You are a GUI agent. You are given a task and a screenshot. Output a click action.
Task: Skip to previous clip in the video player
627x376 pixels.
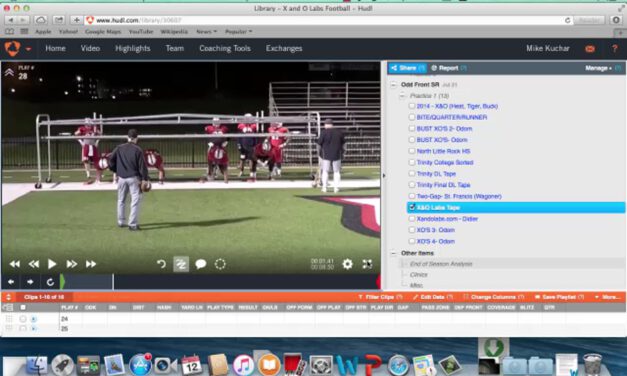(x=15, y=264)
